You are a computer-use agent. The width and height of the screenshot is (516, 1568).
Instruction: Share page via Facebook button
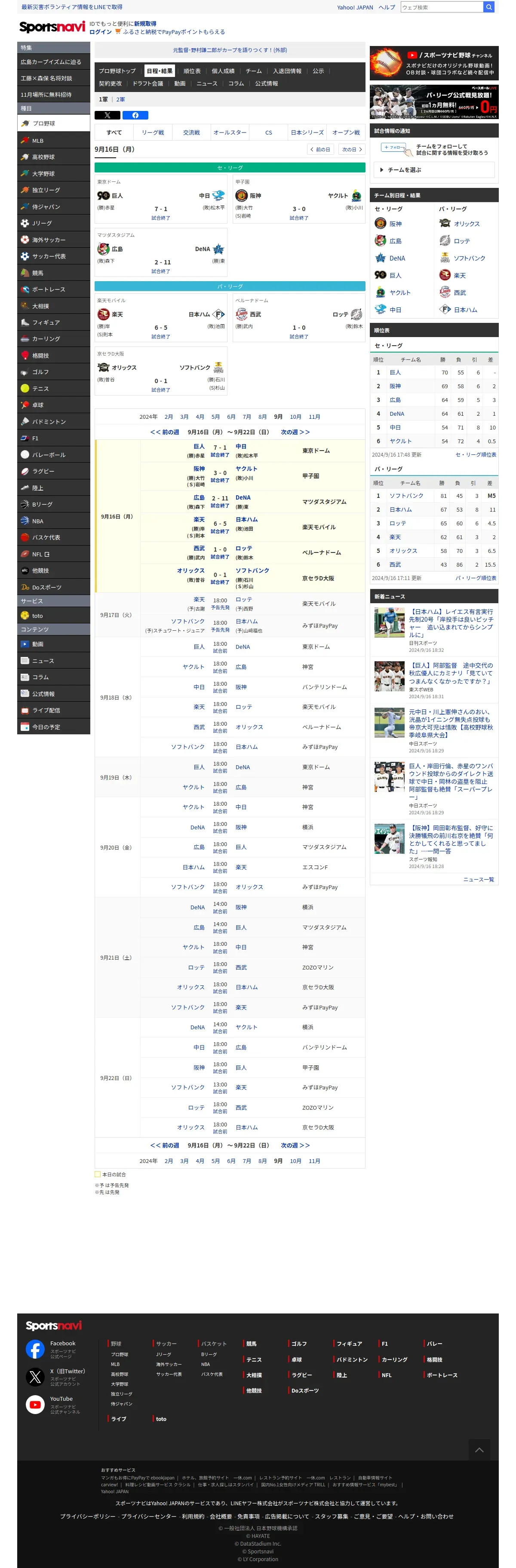point(135,115)
